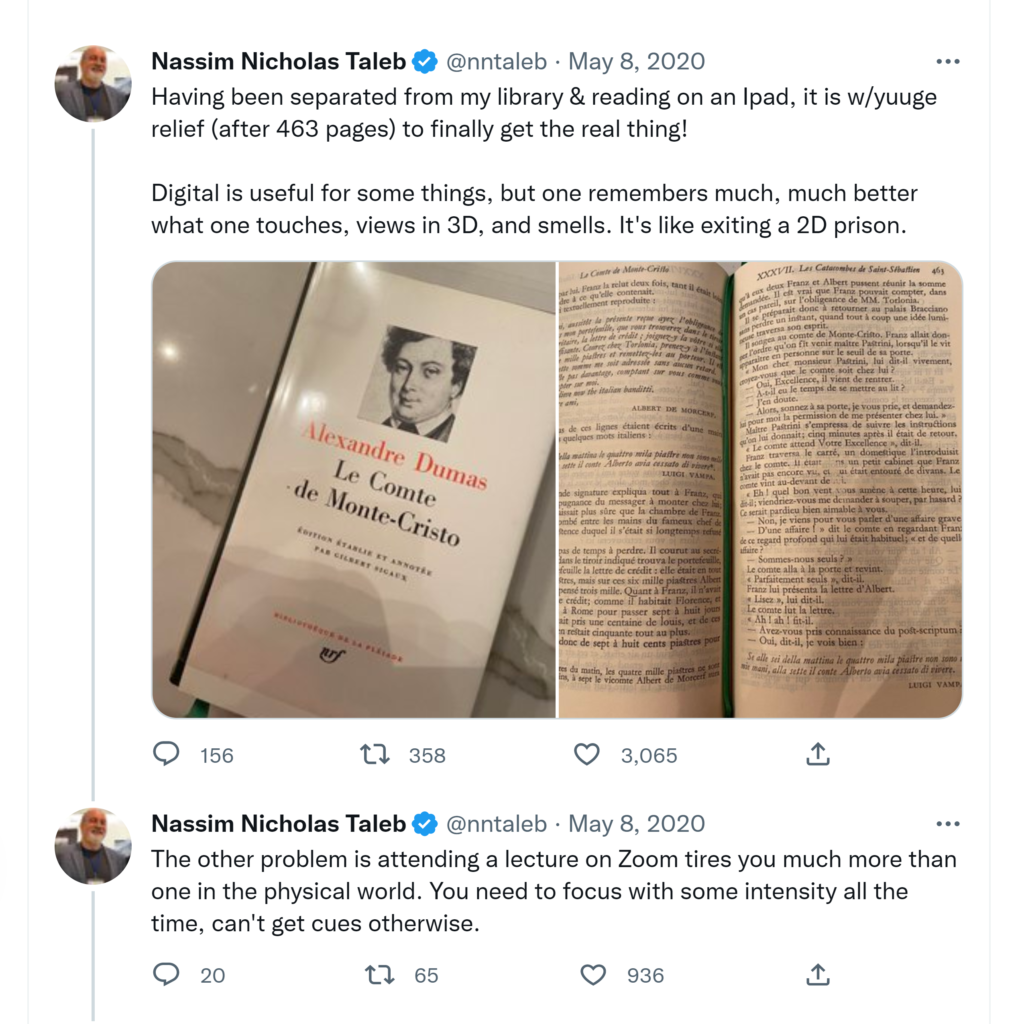Click Taleb's avatar on the first tweet
The image size is (1016, 1024).
[93, 84]
